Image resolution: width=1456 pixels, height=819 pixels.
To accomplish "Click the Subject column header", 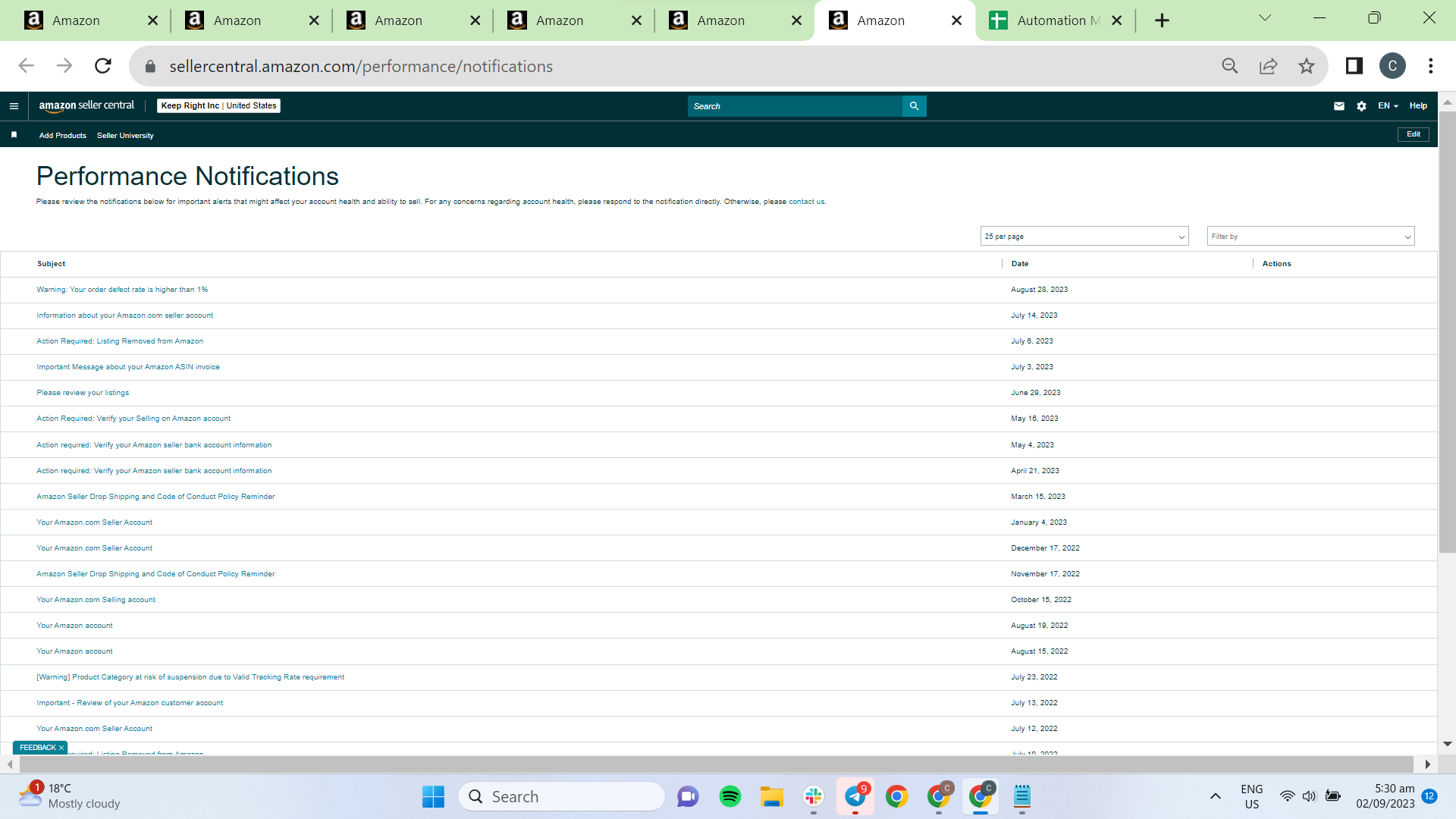I will (52, 264).
